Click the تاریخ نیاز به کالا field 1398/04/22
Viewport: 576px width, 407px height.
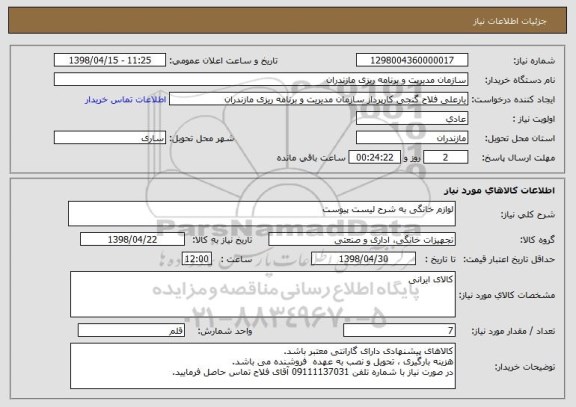pos(132,239)
